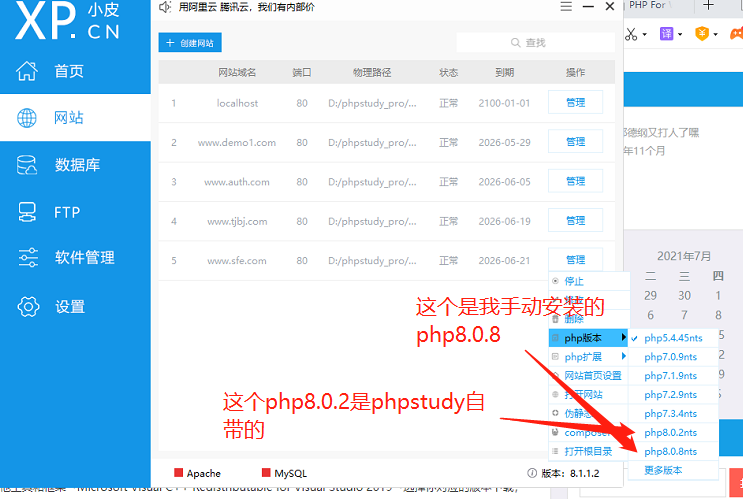Click day 29 in the 2021年7月 calendar
The height and width of the screenshot is (499, 743).
point(651,296)
